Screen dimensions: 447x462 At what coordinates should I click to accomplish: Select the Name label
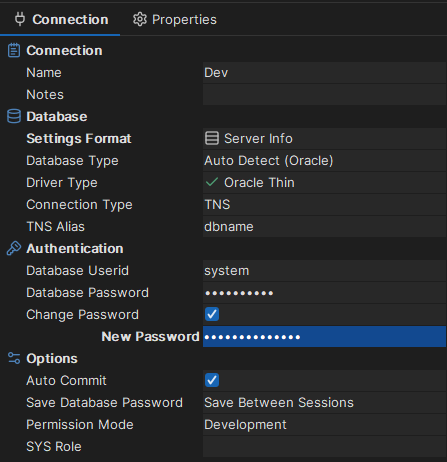[44, 72]
